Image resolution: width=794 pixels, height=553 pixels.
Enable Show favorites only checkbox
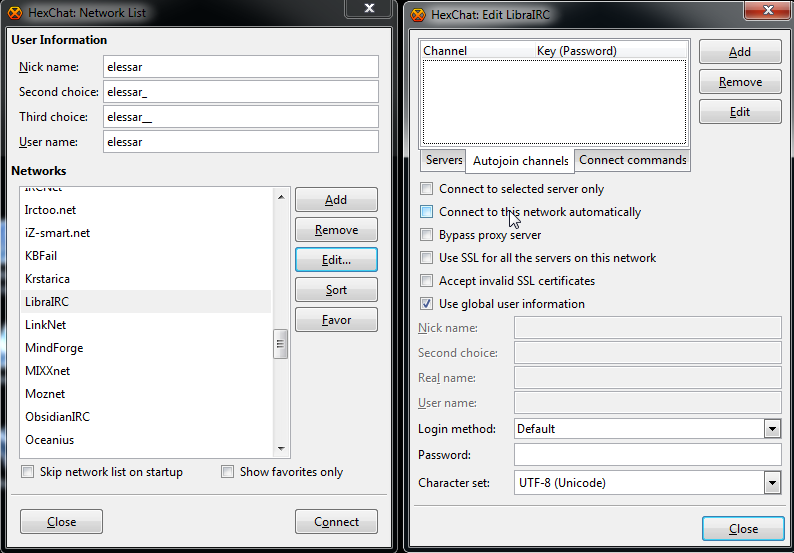click(x=228, y=472)
